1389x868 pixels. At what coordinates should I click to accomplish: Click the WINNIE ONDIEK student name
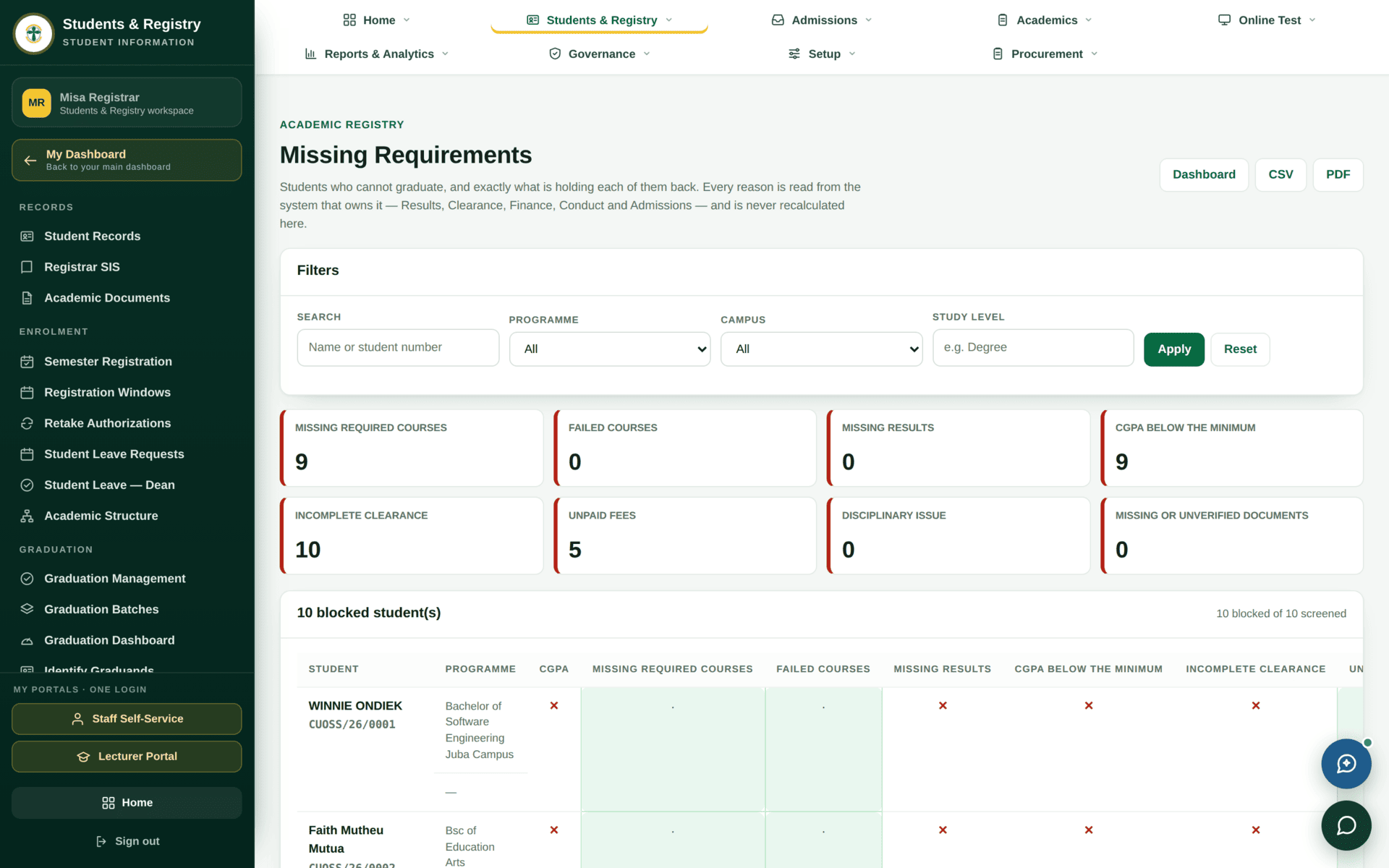[x=355, y=706]
